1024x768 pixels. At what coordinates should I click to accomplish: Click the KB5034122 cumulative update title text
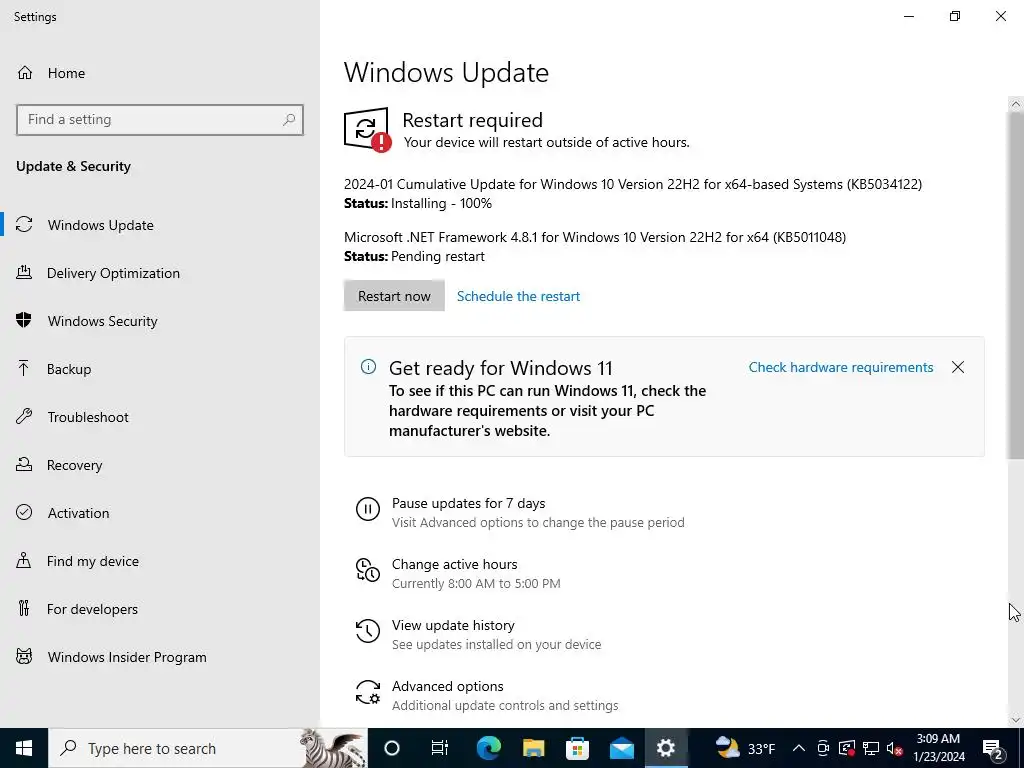click(633, 184)
